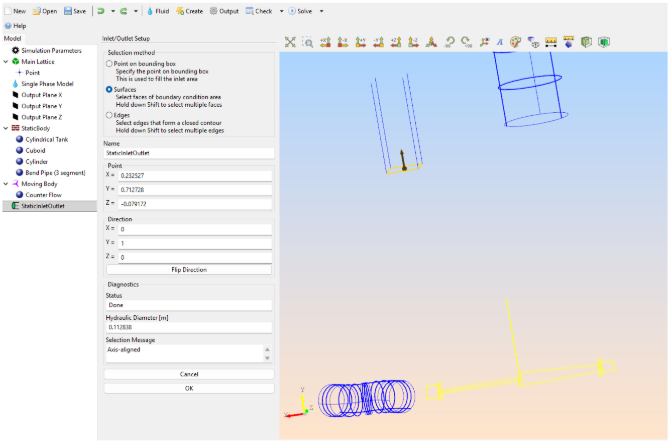Image resolution: width=670 pixels, height=441 pixels.
Task: Set view to +X axis
Action: tap(326, 43)
